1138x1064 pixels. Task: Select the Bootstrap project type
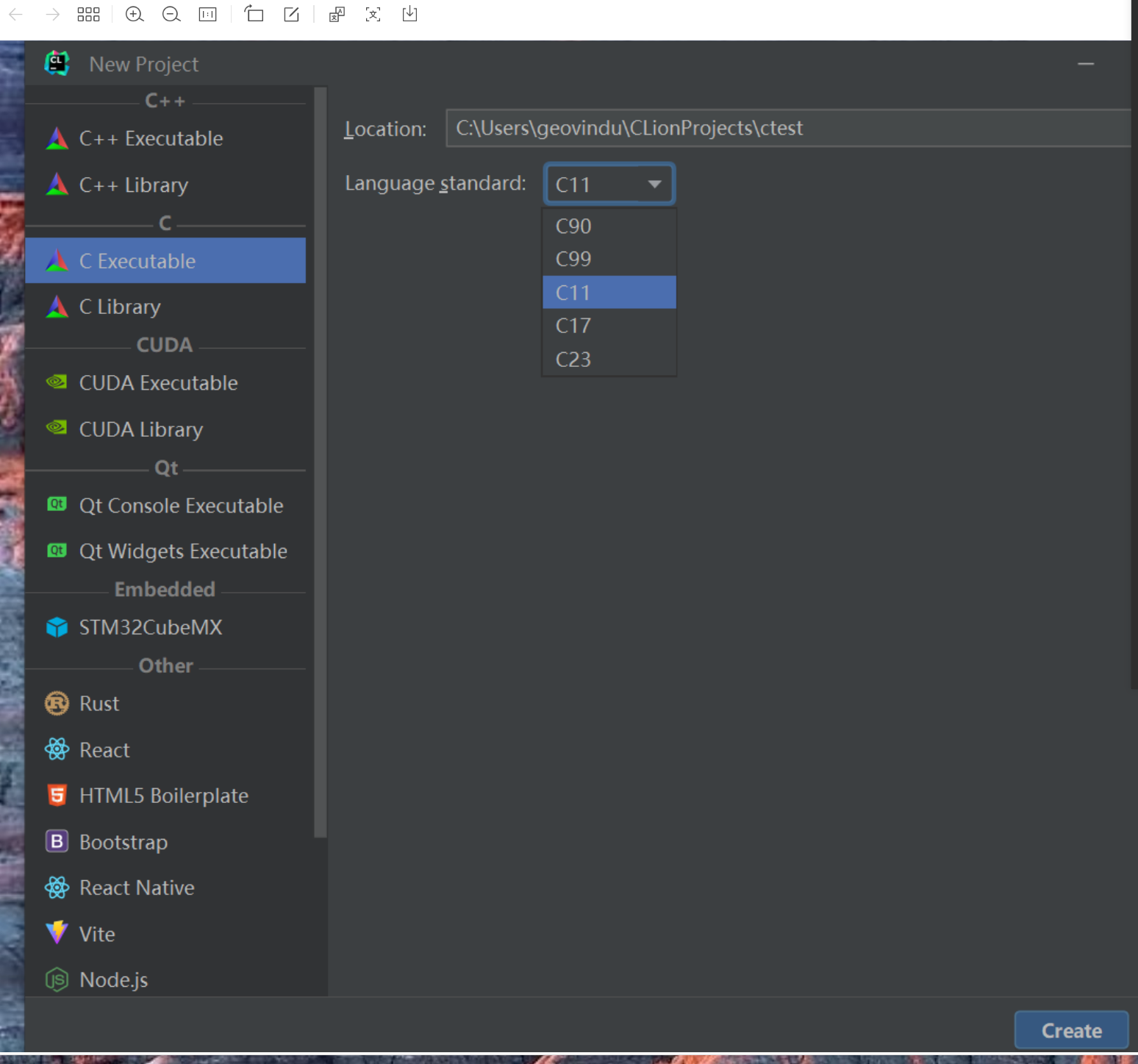(x=165, y=842)
